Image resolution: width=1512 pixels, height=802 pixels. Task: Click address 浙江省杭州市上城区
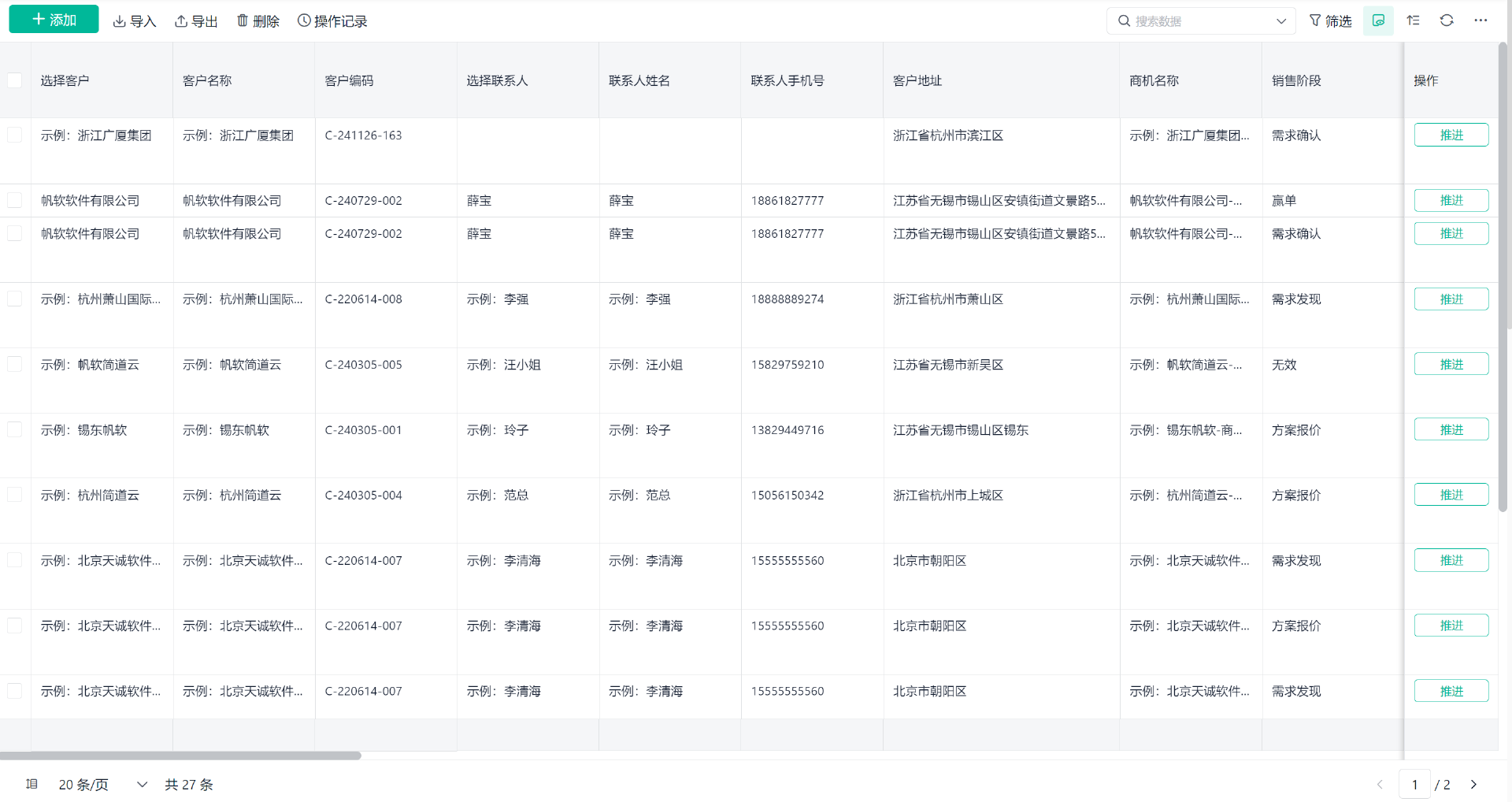948,496
